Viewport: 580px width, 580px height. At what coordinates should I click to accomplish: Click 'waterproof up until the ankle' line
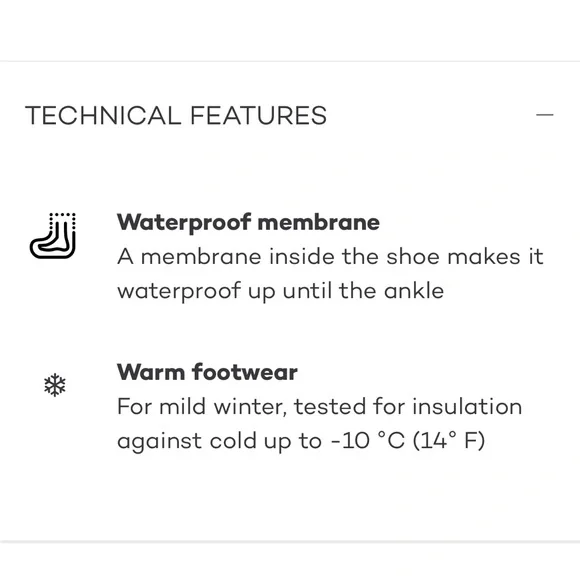coord(280,291)
